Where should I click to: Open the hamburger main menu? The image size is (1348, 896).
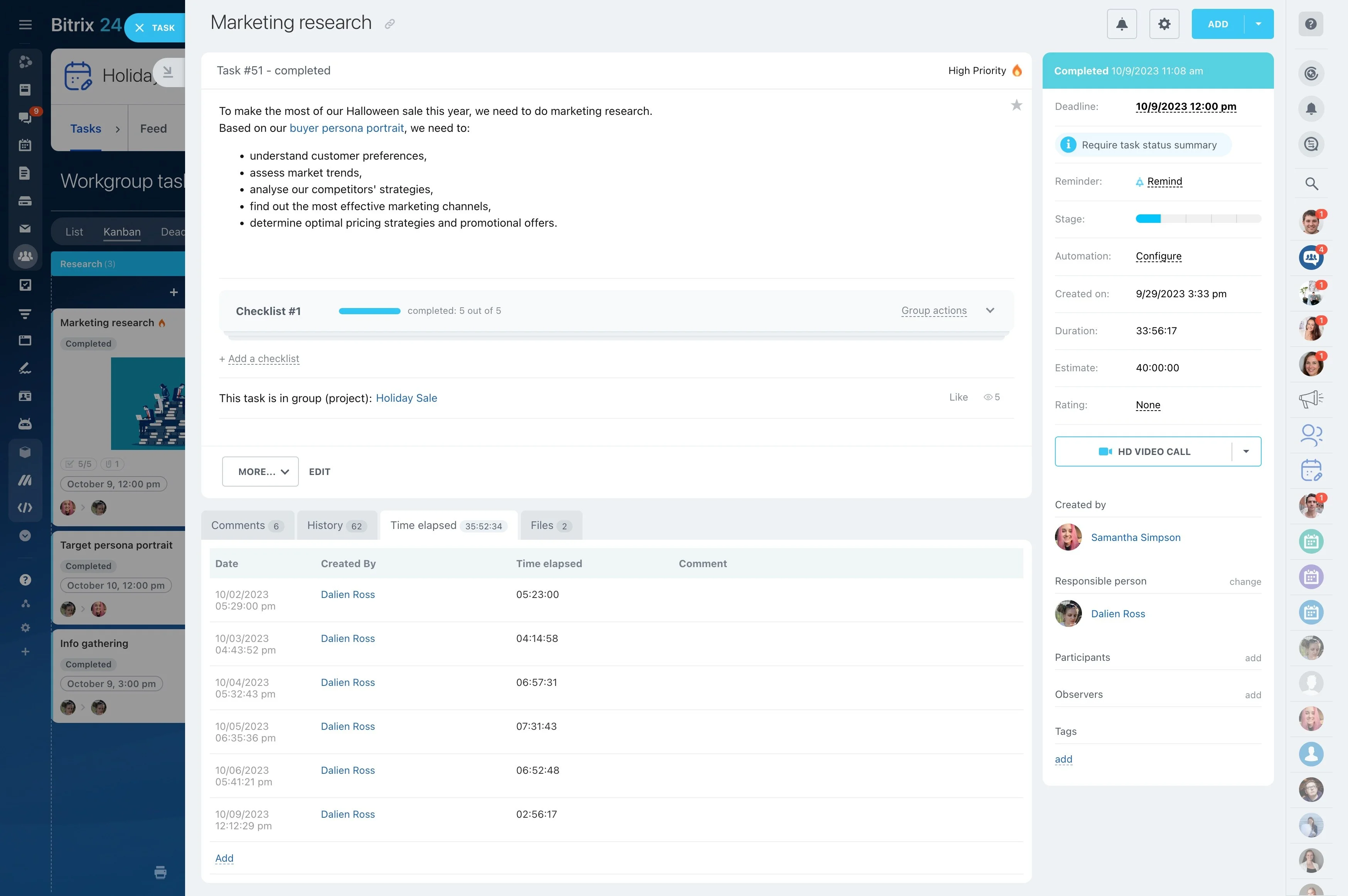pos(25,25)
